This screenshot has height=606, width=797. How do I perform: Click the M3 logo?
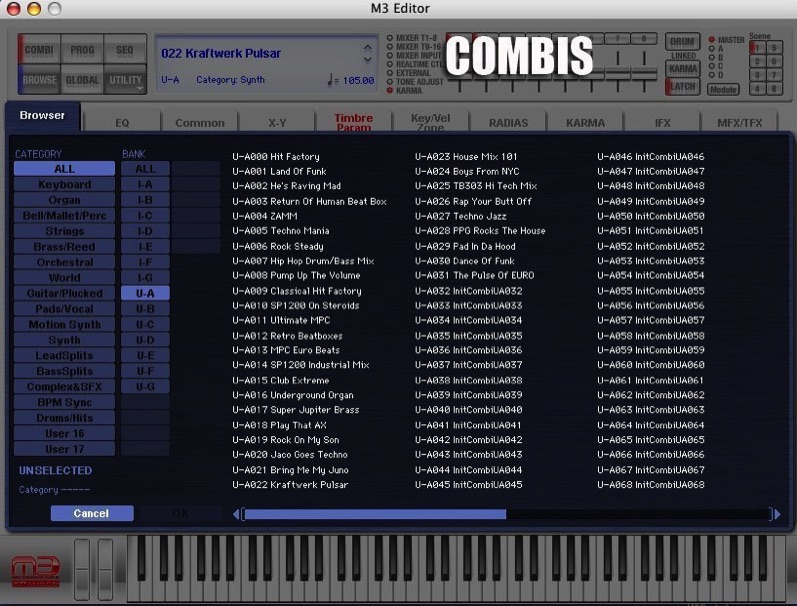(36, 571)
